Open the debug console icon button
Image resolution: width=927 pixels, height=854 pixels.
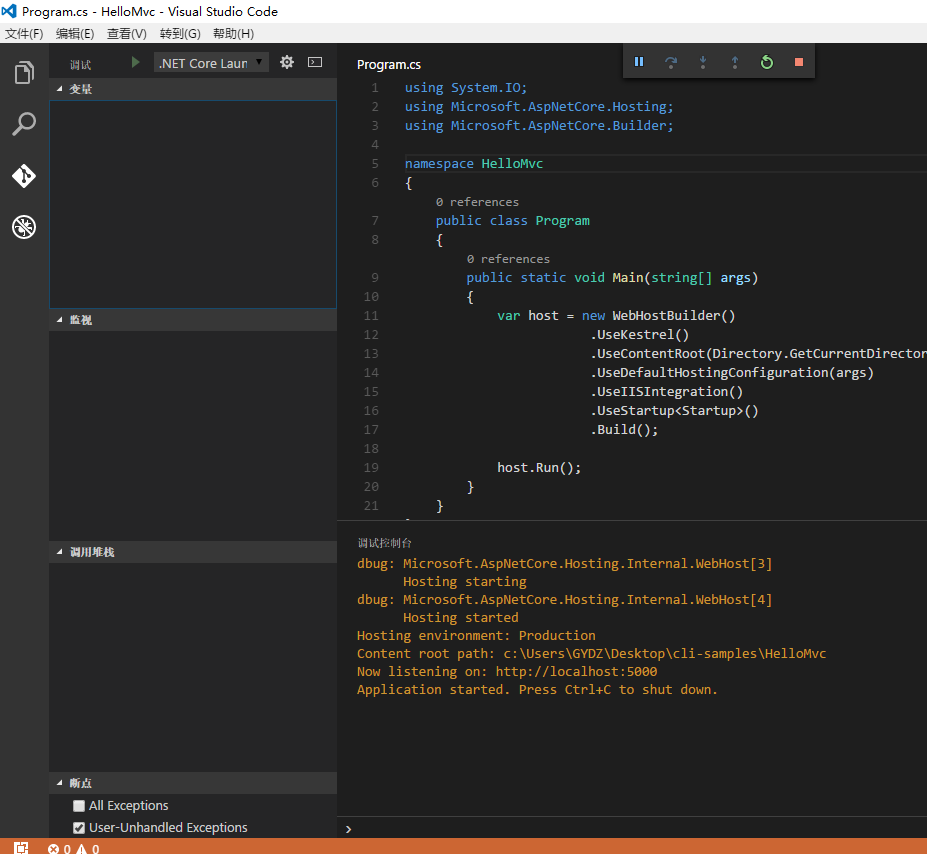pyautogui.click(x=315, y=62)
